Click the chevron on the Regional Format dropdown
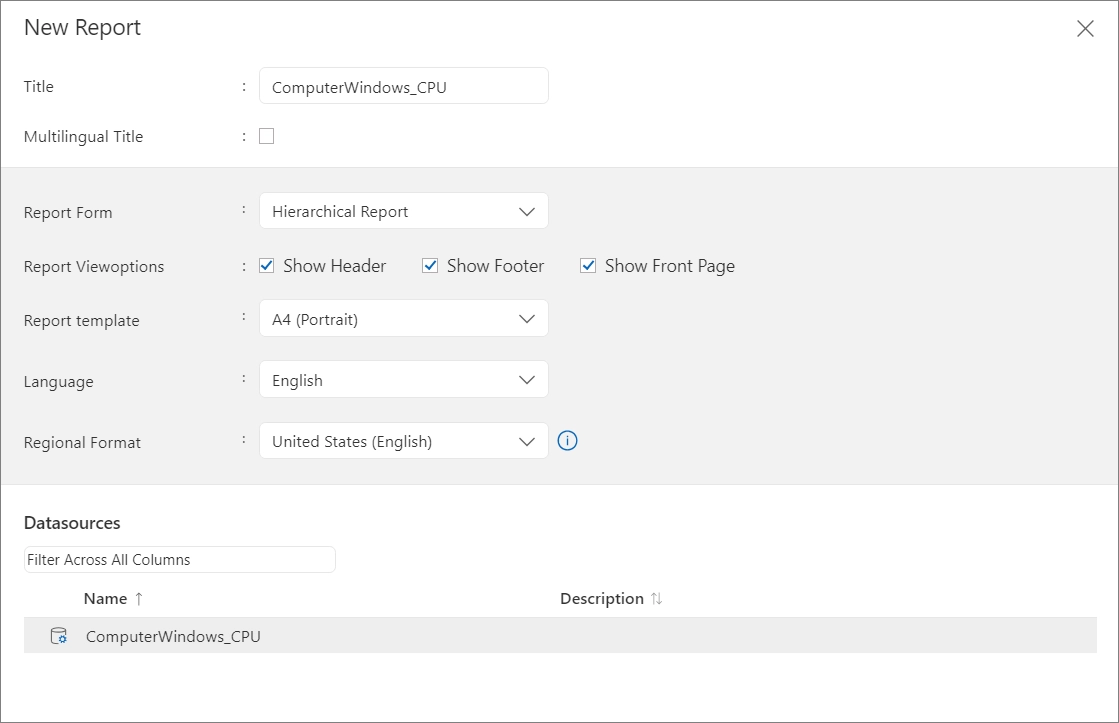This screenshot has height=723, width=1119. (x=528, y=441)
